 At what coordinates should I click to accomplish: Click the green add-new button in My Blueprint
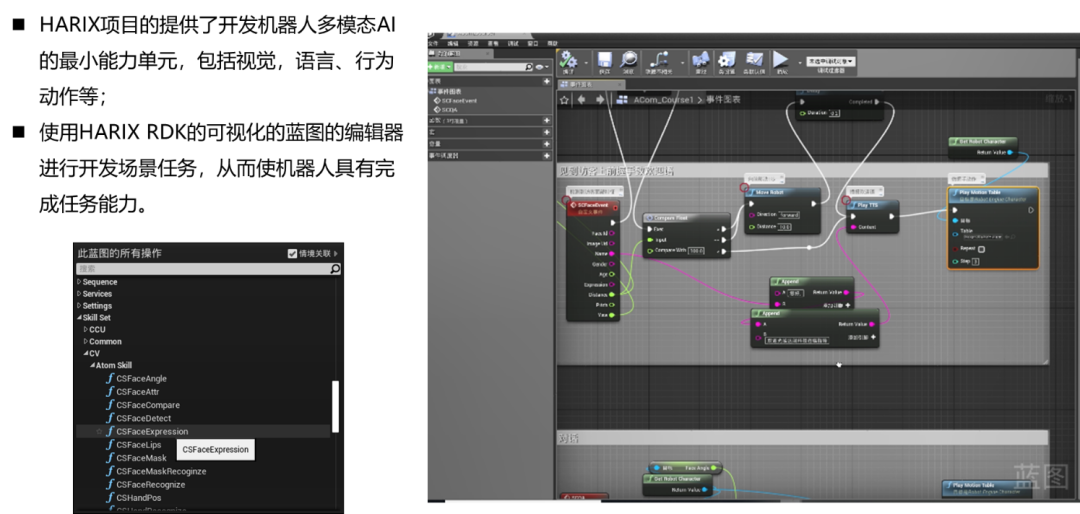pyautogui.click(x=440, y=67)
